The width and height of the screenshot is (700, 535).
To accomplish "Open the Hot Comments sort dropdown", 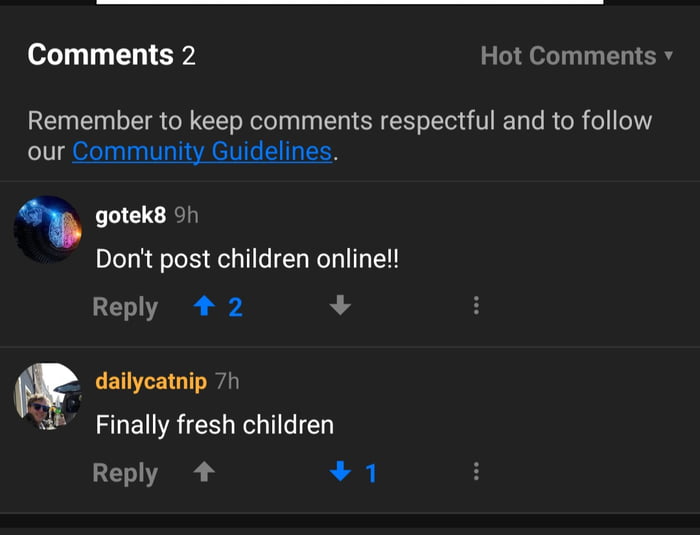I will coord(576,56).
